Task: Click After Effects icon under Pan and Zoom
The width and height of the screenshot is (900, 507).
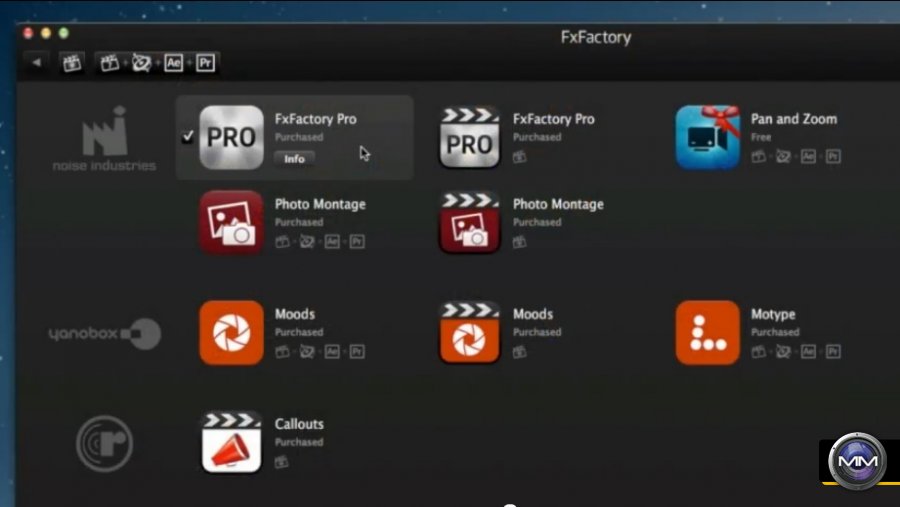Action: 808,156
